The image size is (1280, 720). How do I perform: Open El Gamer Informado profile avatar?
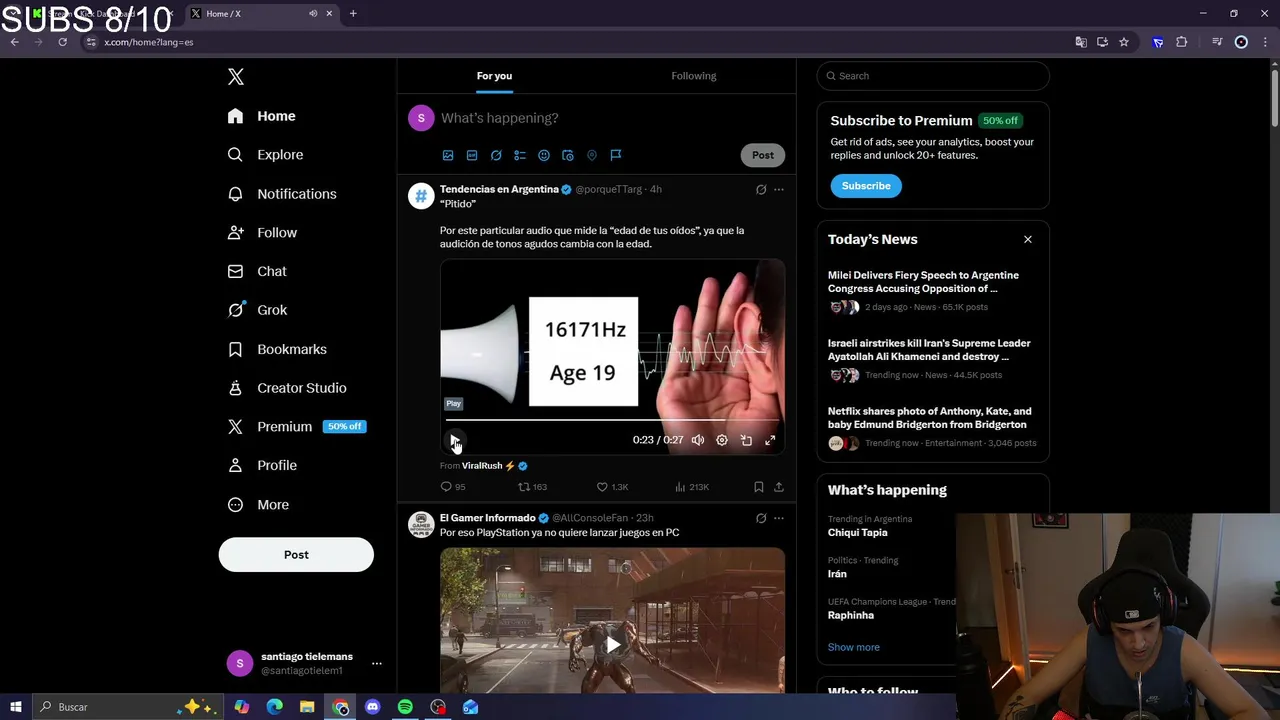pos(421,524)
